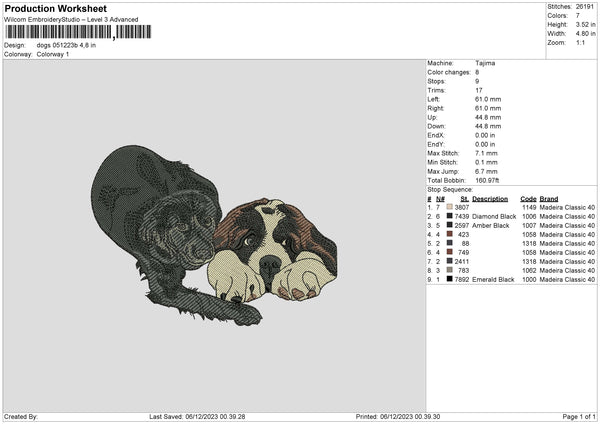Click the brown swatch with 423 stitches
The height and width of the screenshot is (424, 600).
point(450,234)
